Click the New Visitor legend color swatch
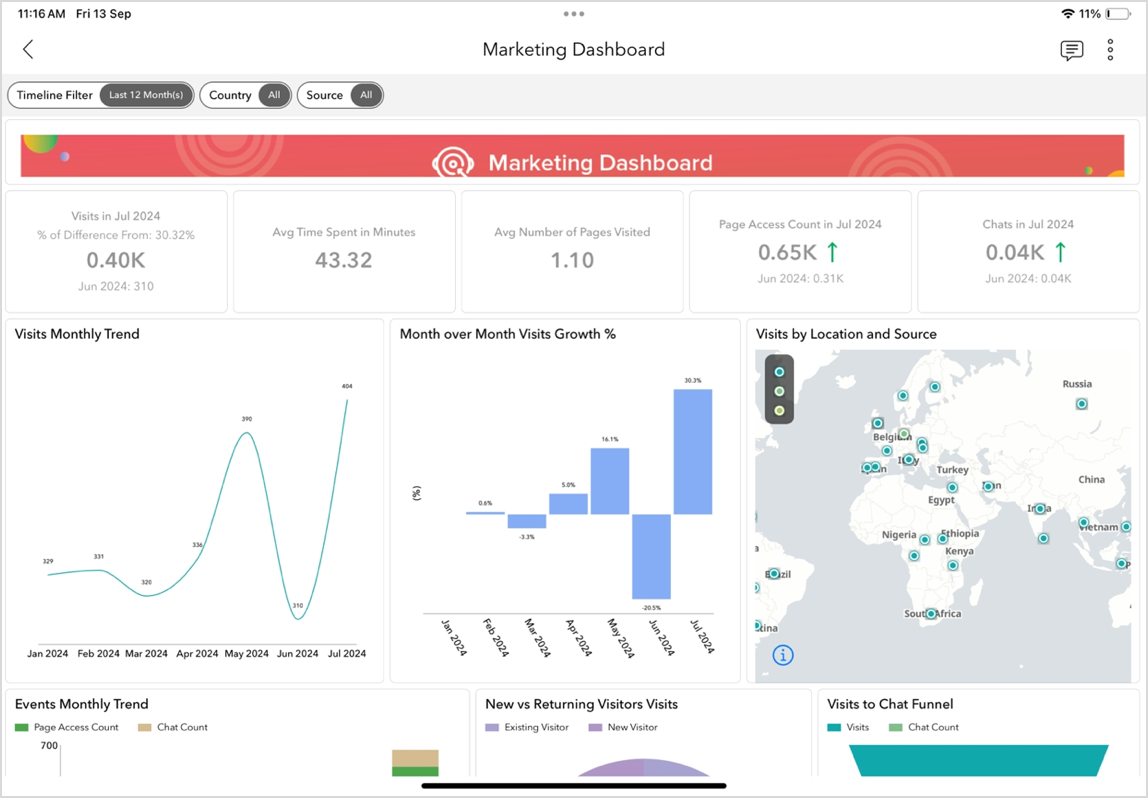Viewport: 1148px width, 798px height. [596, 727]
